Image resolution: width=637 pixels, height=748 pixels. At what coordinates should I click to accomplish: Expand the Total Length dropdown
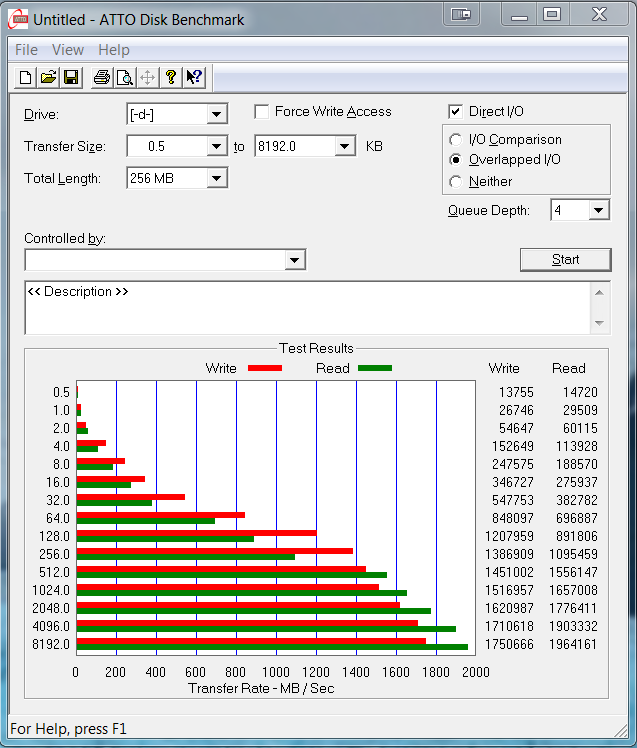click(216, 178)
